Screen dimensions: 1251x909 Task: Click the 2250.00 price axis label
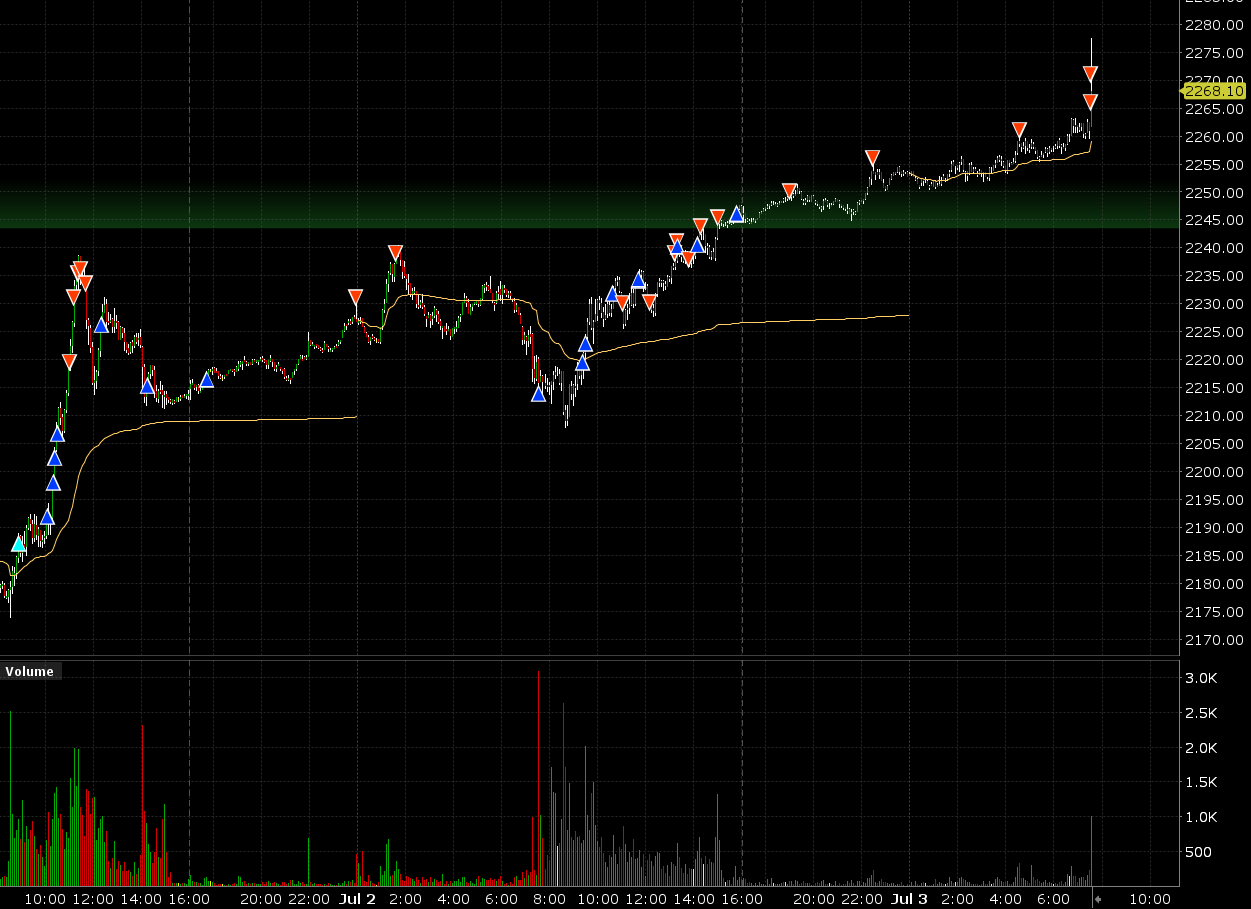click(x=1213, y=192)
